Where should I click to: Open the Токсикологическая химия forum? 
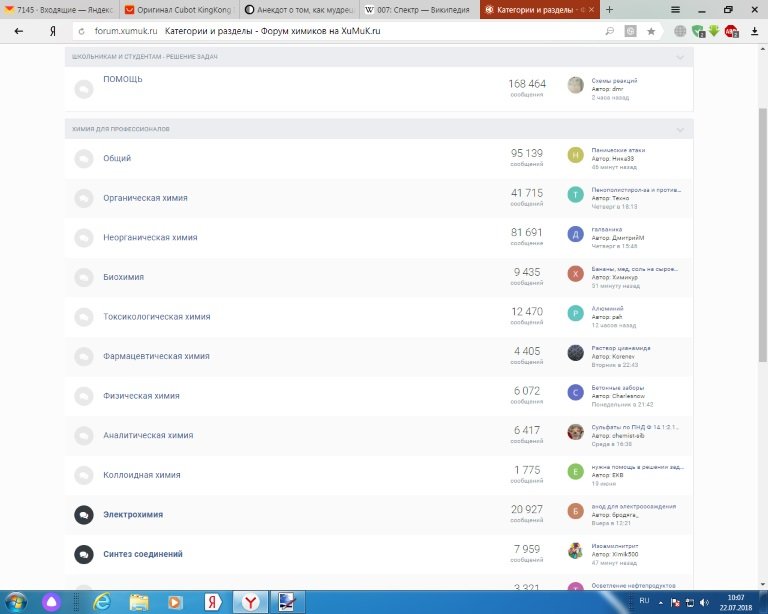[x=156, y=317]
